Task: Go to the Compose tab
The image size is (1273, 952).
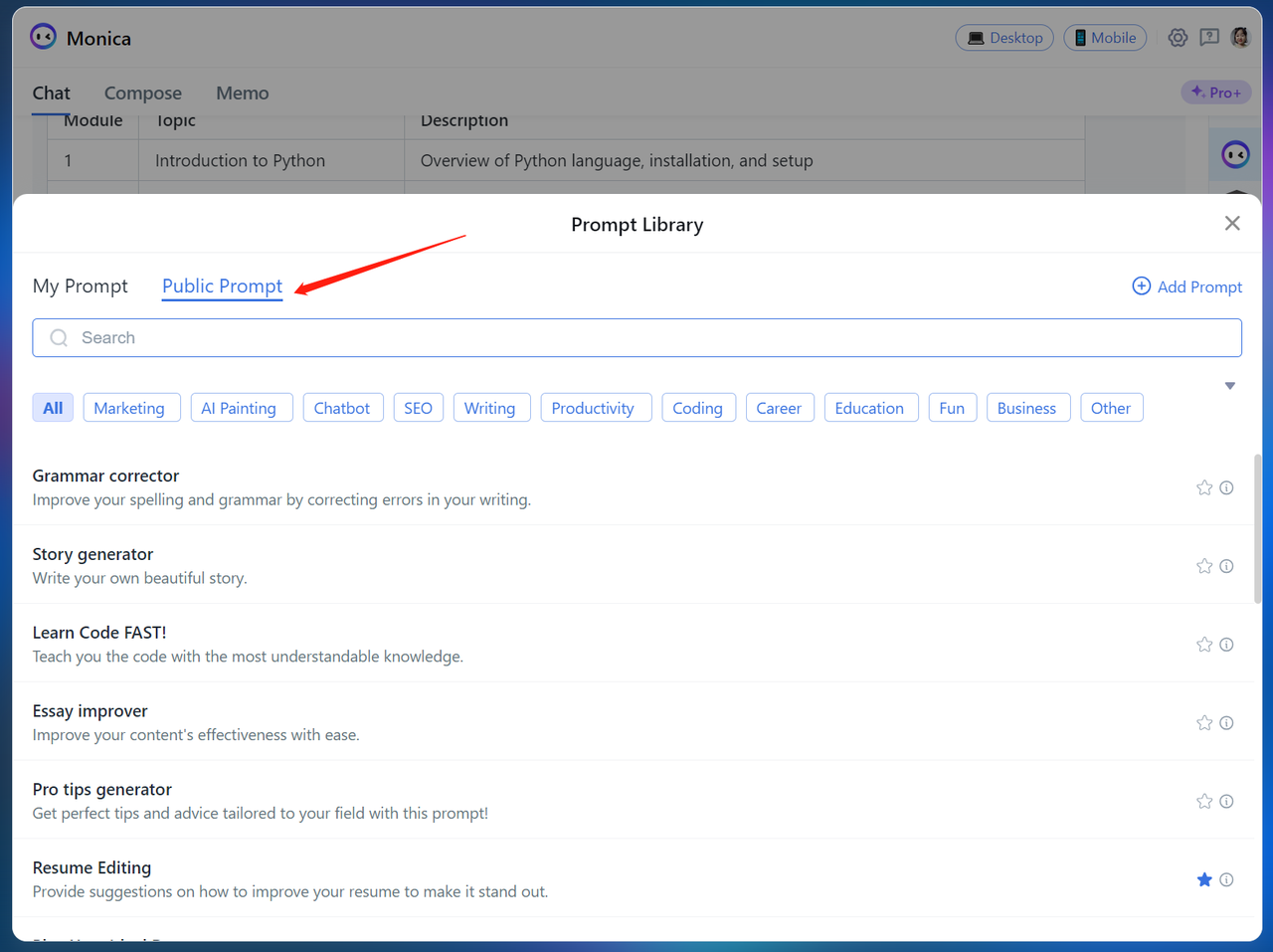Action: (x=143, y=93)
